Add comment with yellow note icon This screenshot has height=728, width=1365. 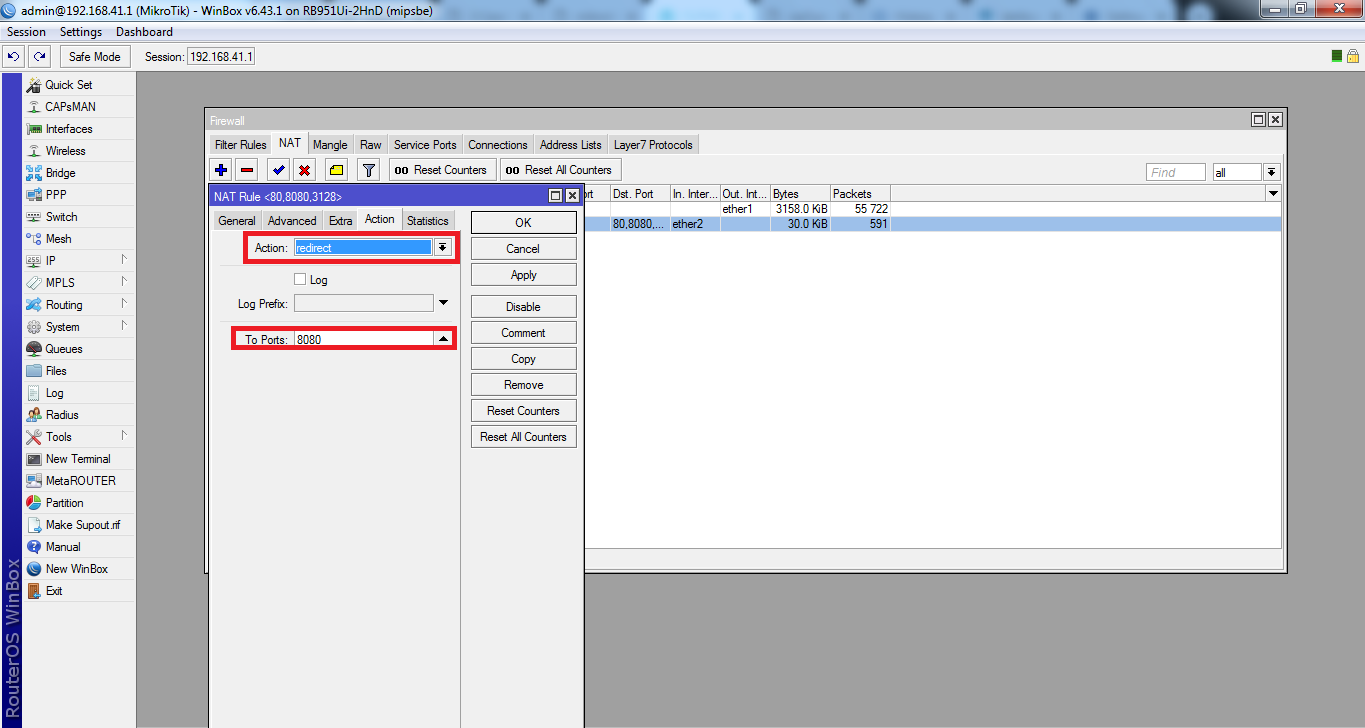pyautogui.click(x=336, y=170)
